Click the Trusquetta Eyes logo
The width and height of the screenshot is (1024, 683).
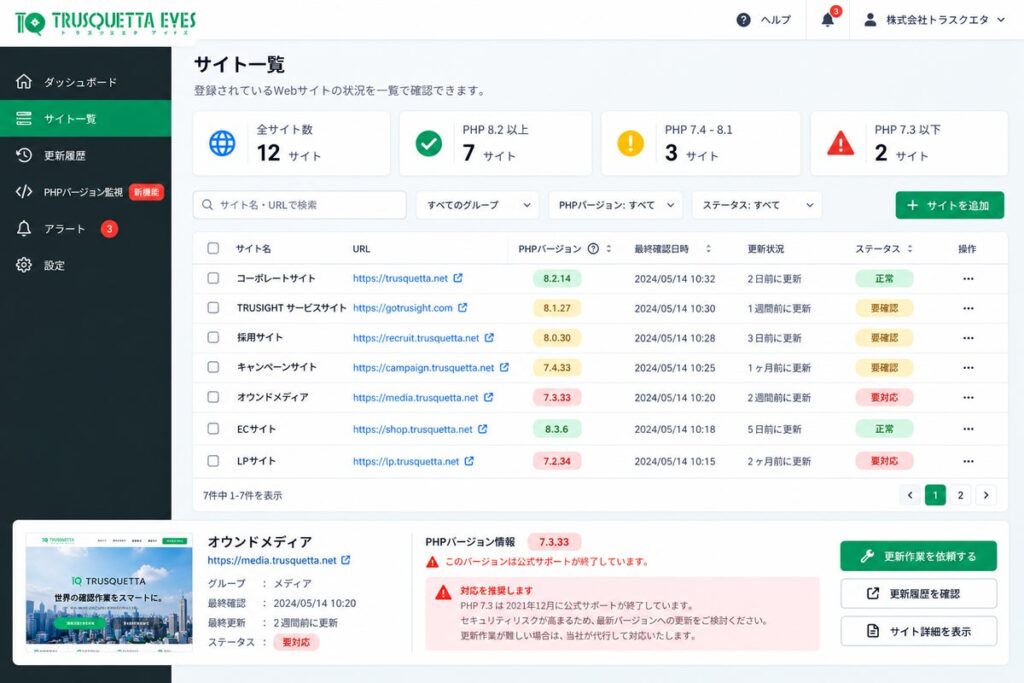105,22
